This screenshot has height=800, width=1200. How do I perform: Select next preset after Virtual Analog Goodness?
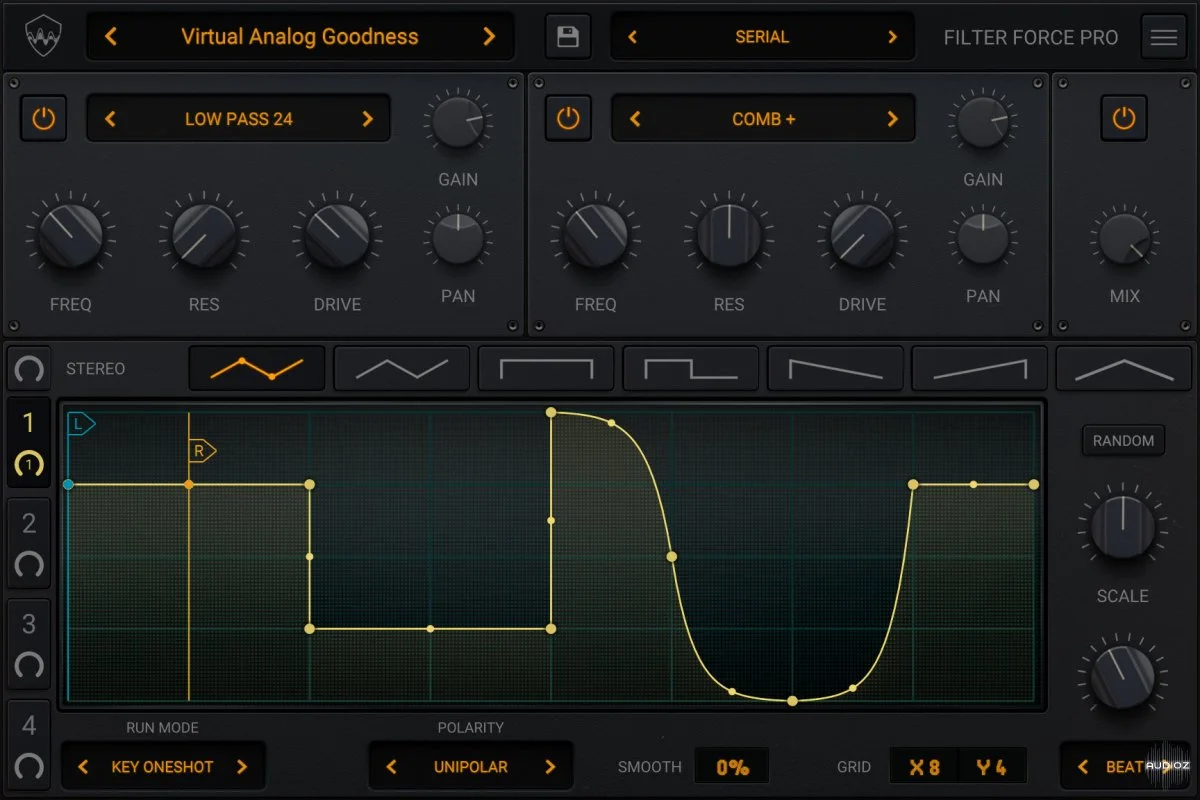489,37
